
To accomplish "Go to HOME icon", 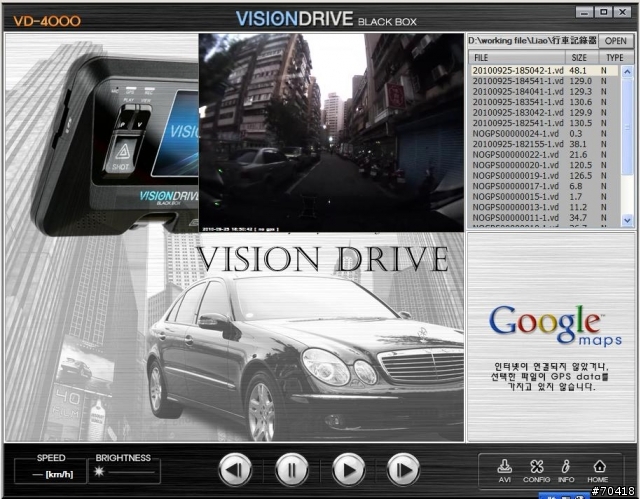I will pos(598,471).
